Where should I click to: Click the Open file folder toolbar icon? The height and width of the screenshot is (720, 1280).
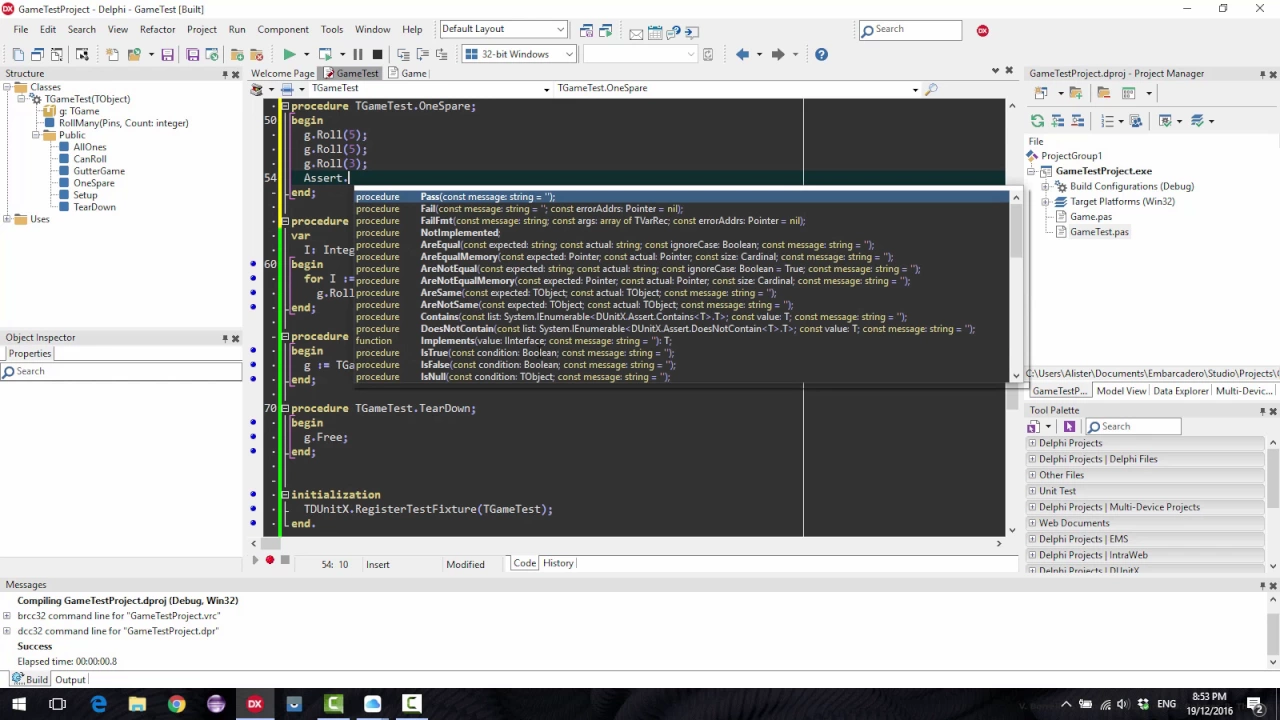click(134, 54)
